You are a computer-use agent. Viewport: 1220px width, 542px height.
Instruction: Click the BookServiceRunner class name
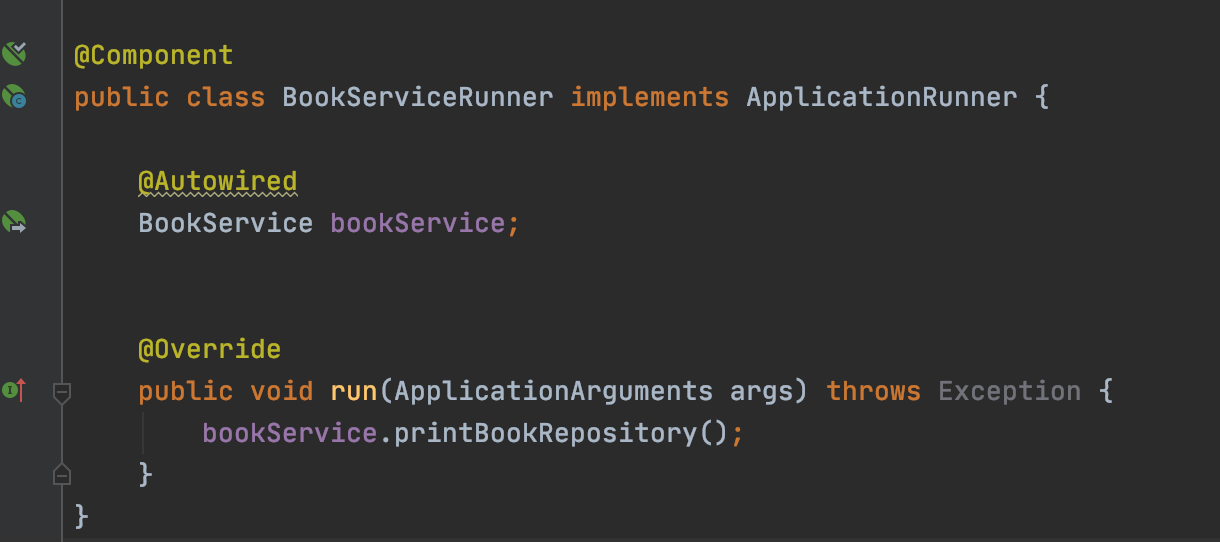coord(418,98)
